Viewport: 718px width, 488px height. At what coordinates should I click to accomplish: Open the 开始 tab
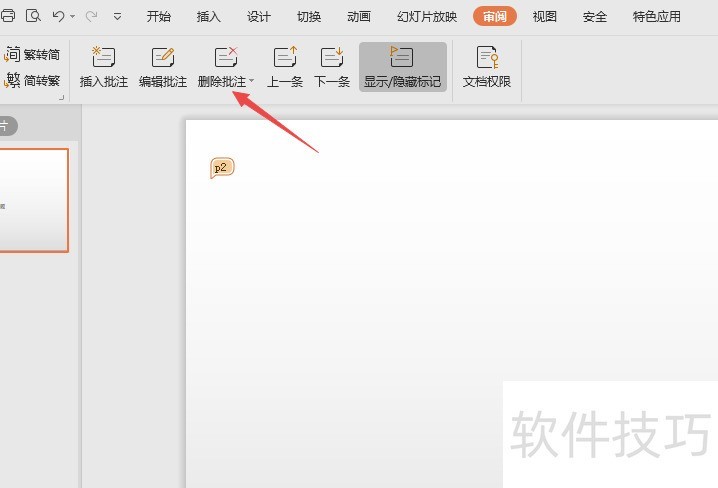pos(158,16)
